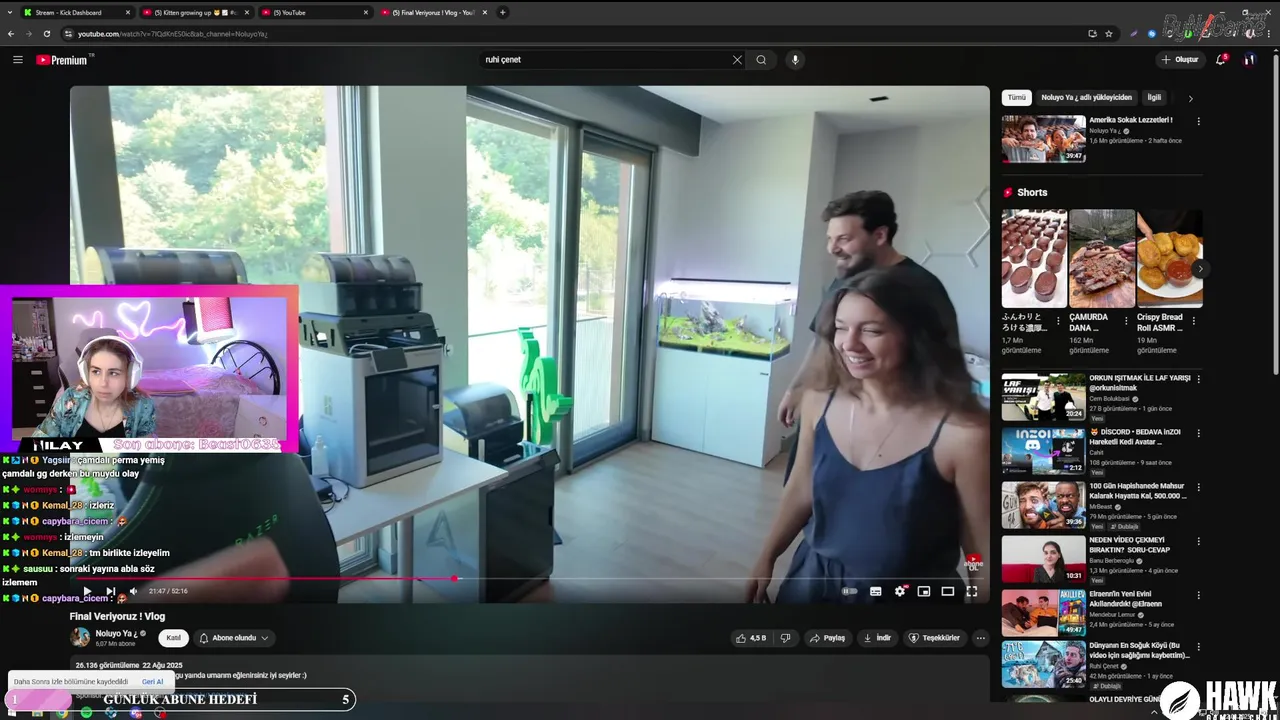Viewport: 1280px width, 720px height.
Task: Open Amerika Sokak Lezzetleri video thumbnail
Action: coord(1043,139)
